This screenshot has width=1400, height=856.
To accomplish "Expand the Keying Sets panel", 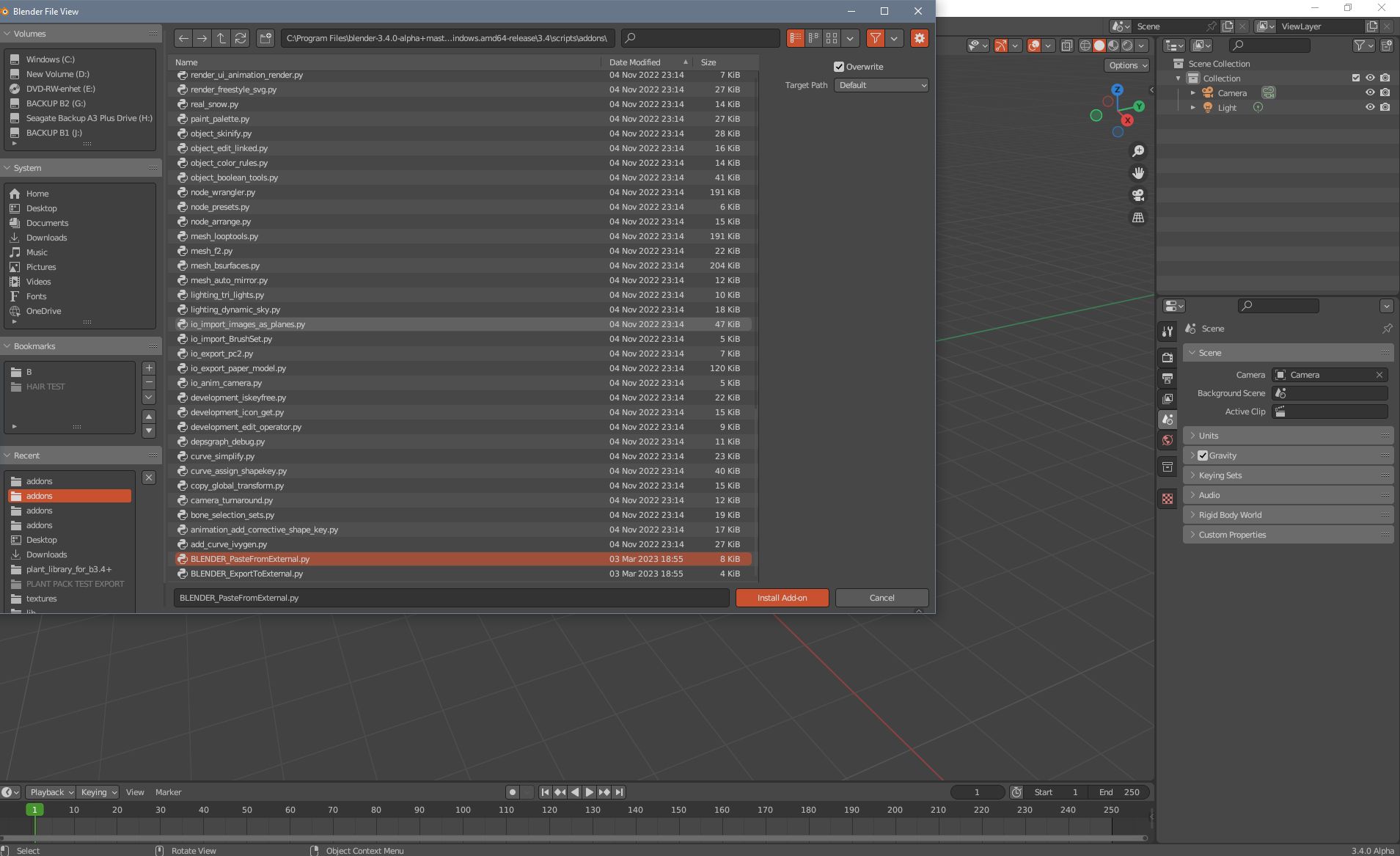I will coord(1288,475).
